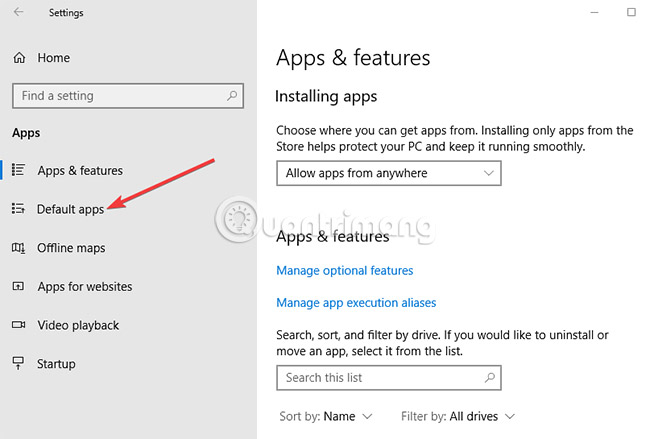Select Default apps in the sidebar
The width and height of the screenshot is (650, 439).
tap(70, 209)
